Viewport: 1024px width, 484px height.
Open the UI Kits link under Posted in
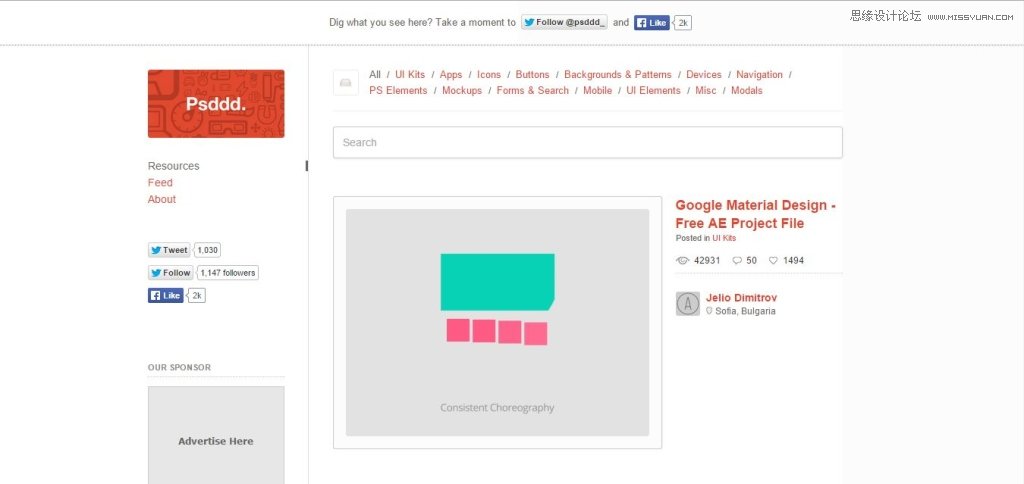pyautogui.click(x=724, y=238)
